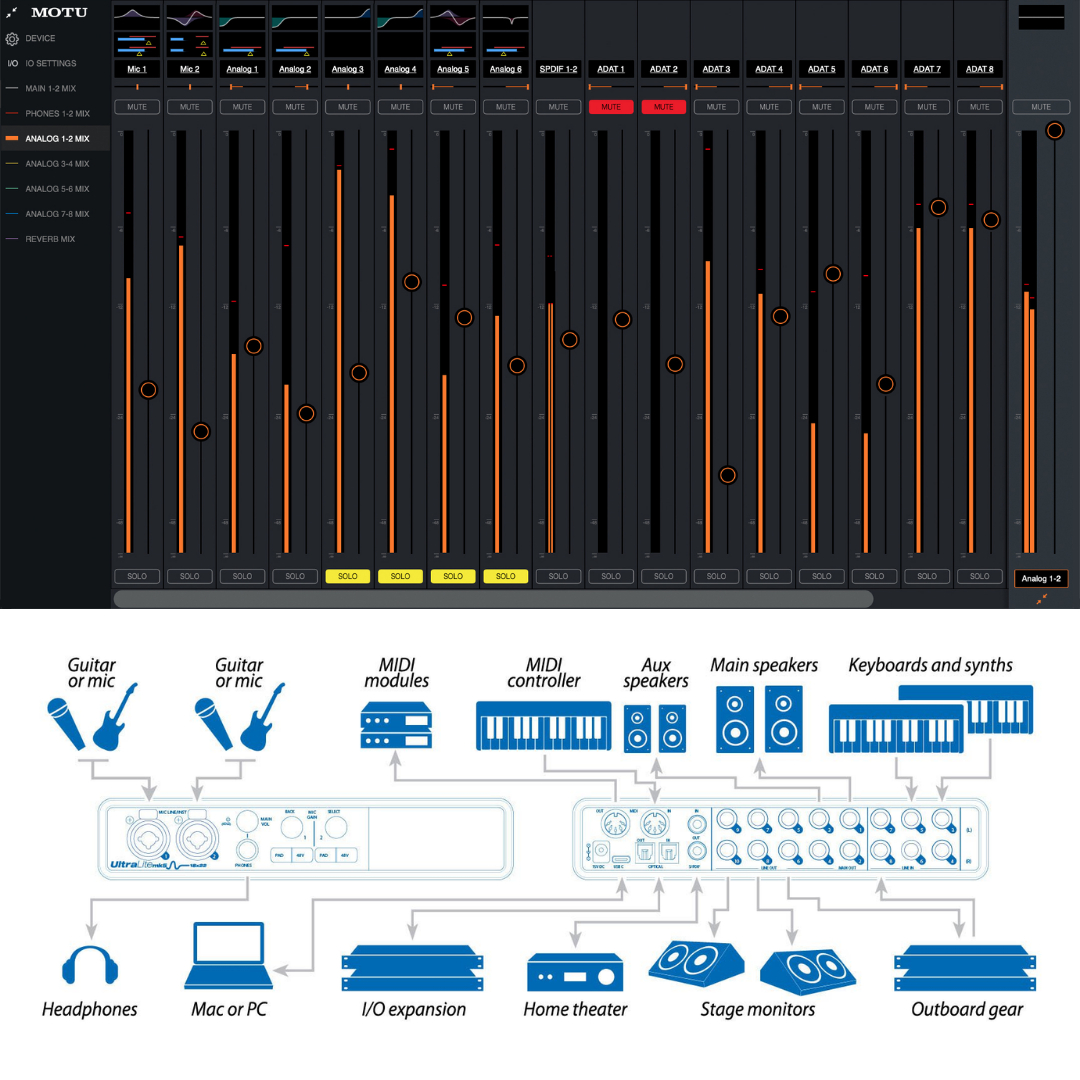1080x1080 pixels.
Task: Mute the Mic 1 channel
Action: [x=136, y=107]
